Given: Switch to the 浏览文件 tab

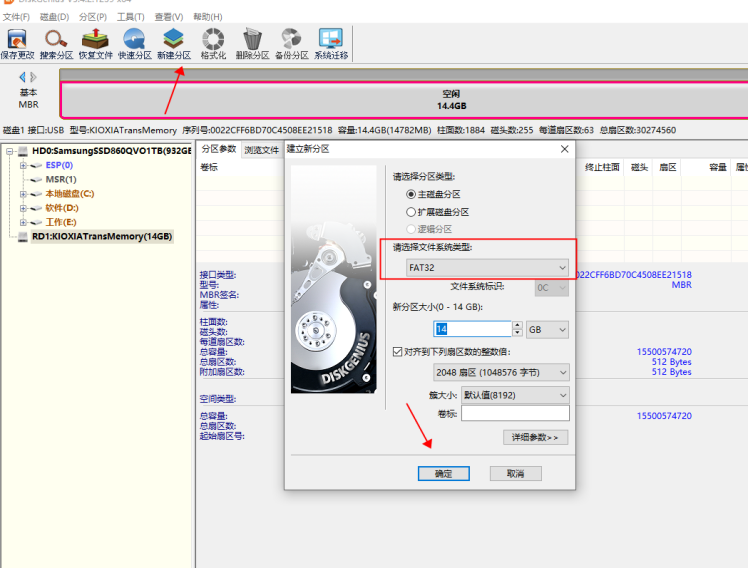Looking at the screenshot, I should 261,150.
